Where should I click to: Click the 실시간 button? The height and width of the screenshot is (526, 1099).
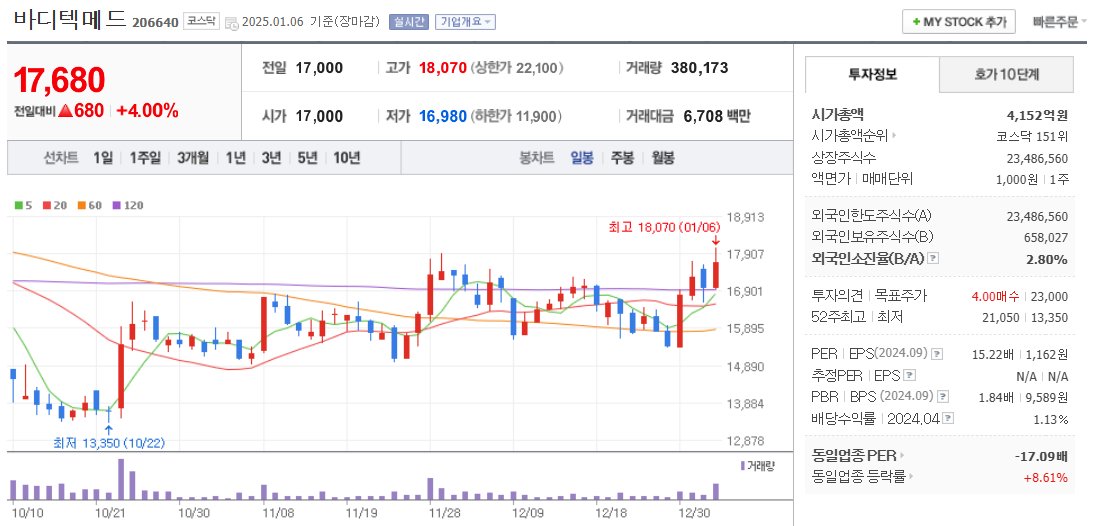pyautogui.click(x=408, y=22)
